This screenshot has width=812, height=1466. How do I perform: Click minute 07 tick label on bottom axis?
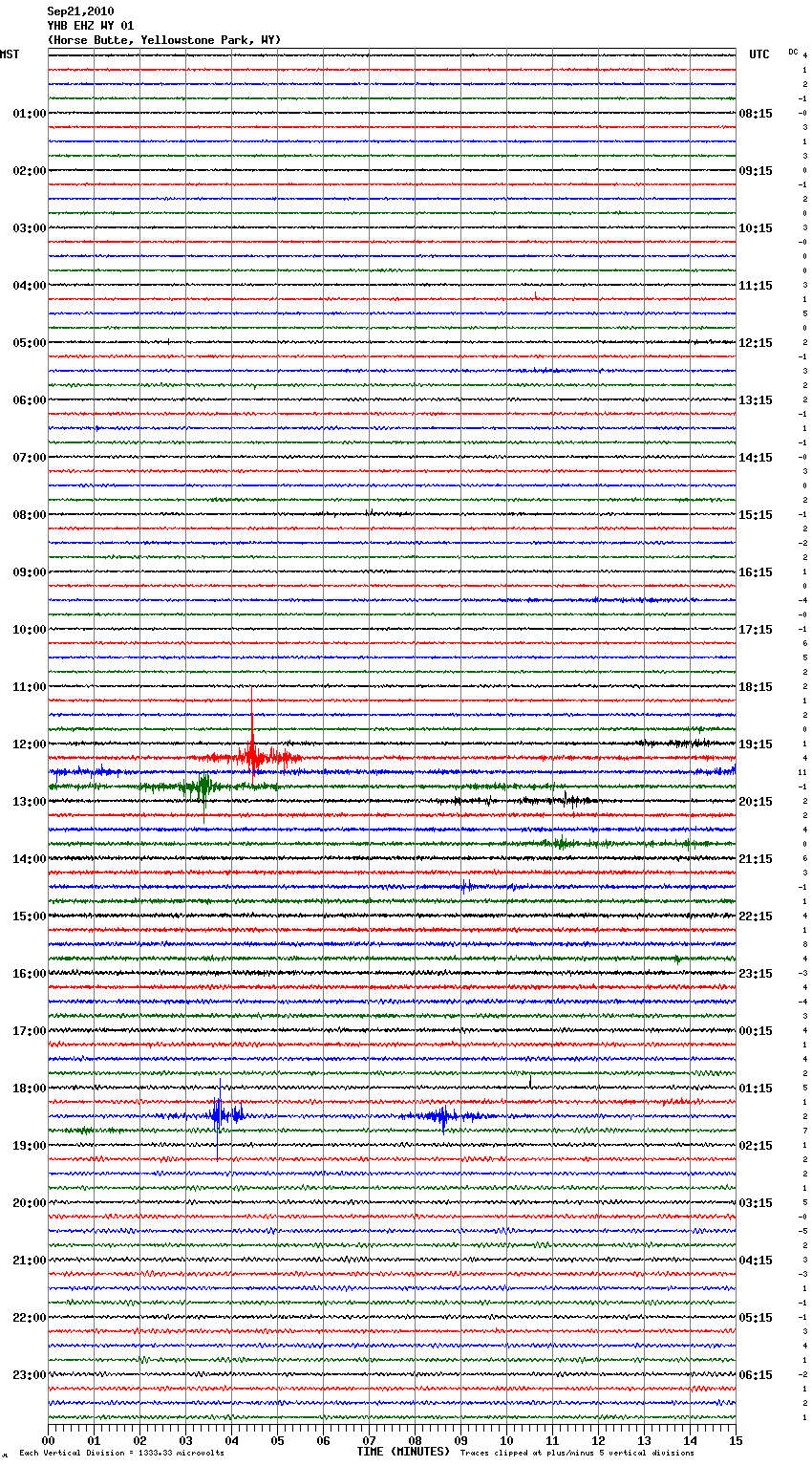[369, 1440]
